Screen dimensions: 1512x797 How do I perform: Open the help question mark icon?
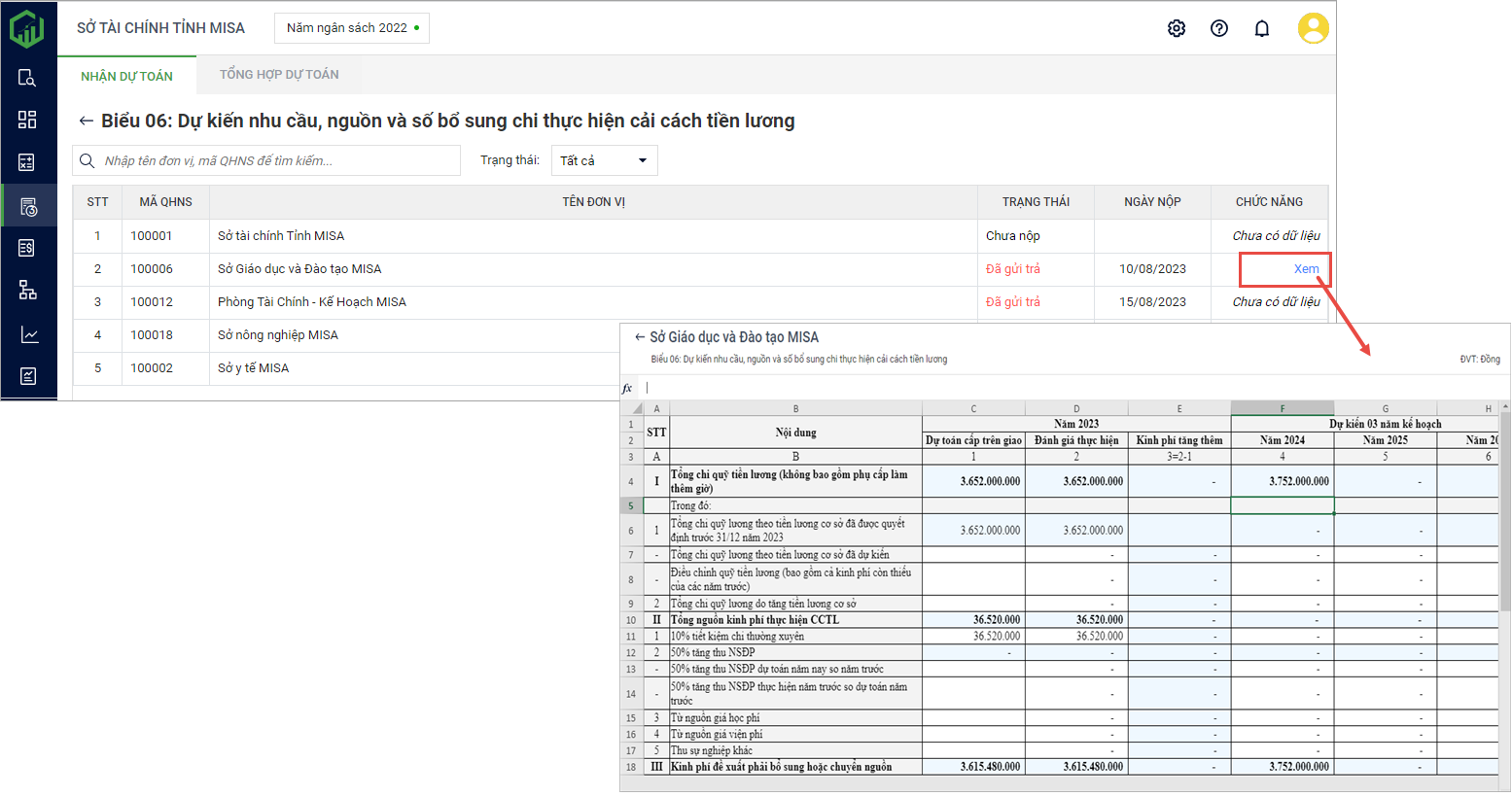[1219, 28]
